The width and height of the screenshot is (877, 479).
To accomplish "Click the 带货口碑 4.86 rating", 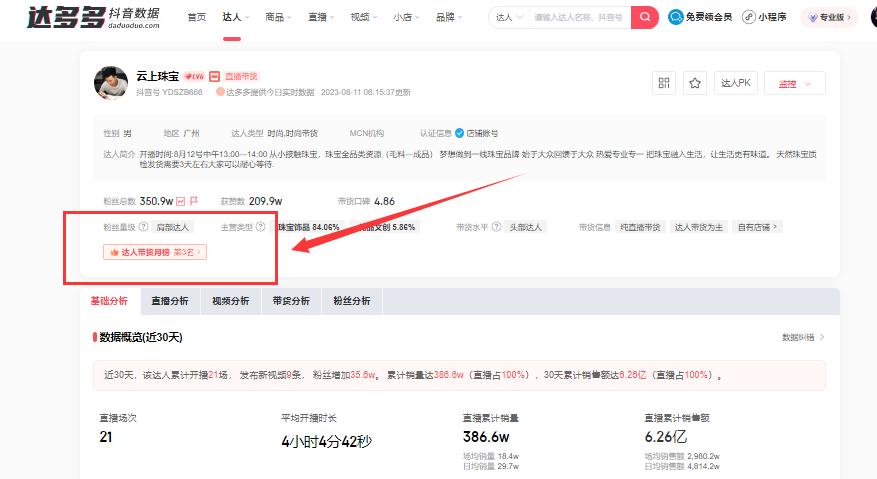I will pos(366,201).
